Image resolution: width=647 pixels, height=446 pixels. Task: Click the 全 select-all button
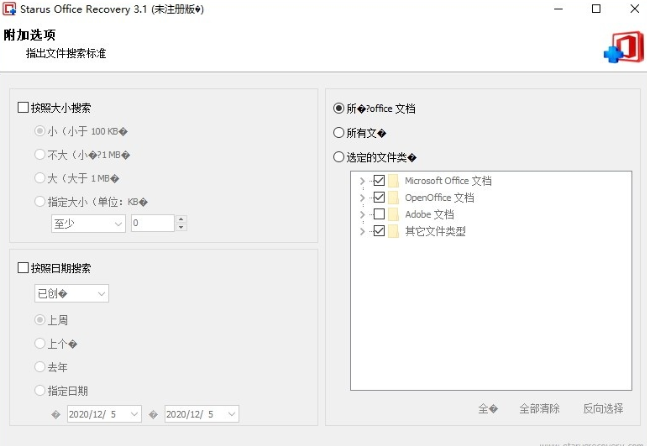488,408
